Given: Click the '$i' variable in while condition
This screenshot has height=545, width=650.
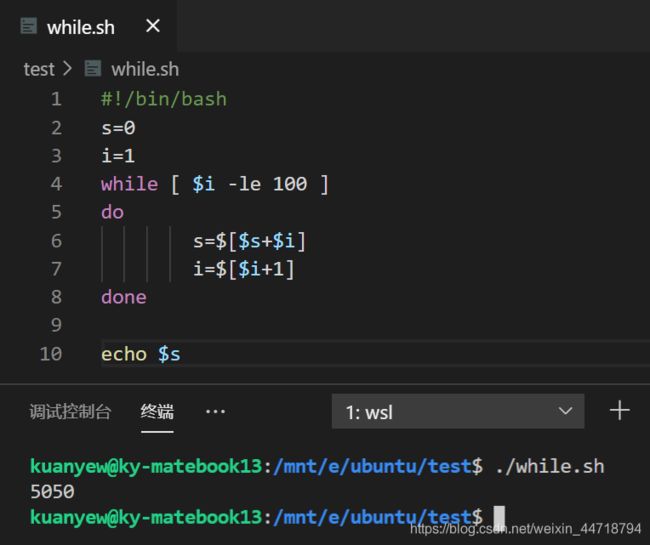Looking at the screenshot, I should [x=204, y=184].
